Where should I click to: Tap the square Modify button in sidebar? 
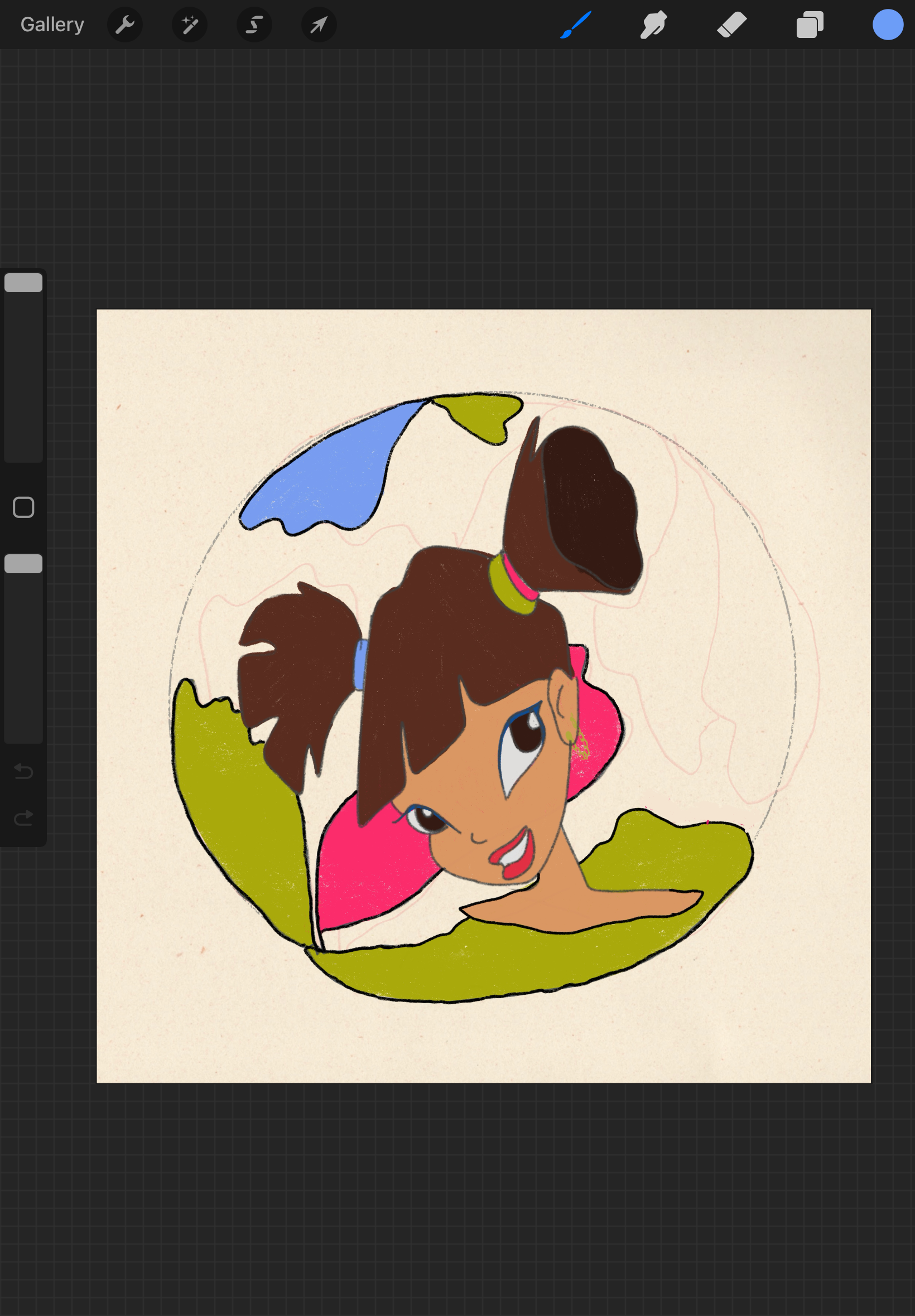(x=23, y=507)
